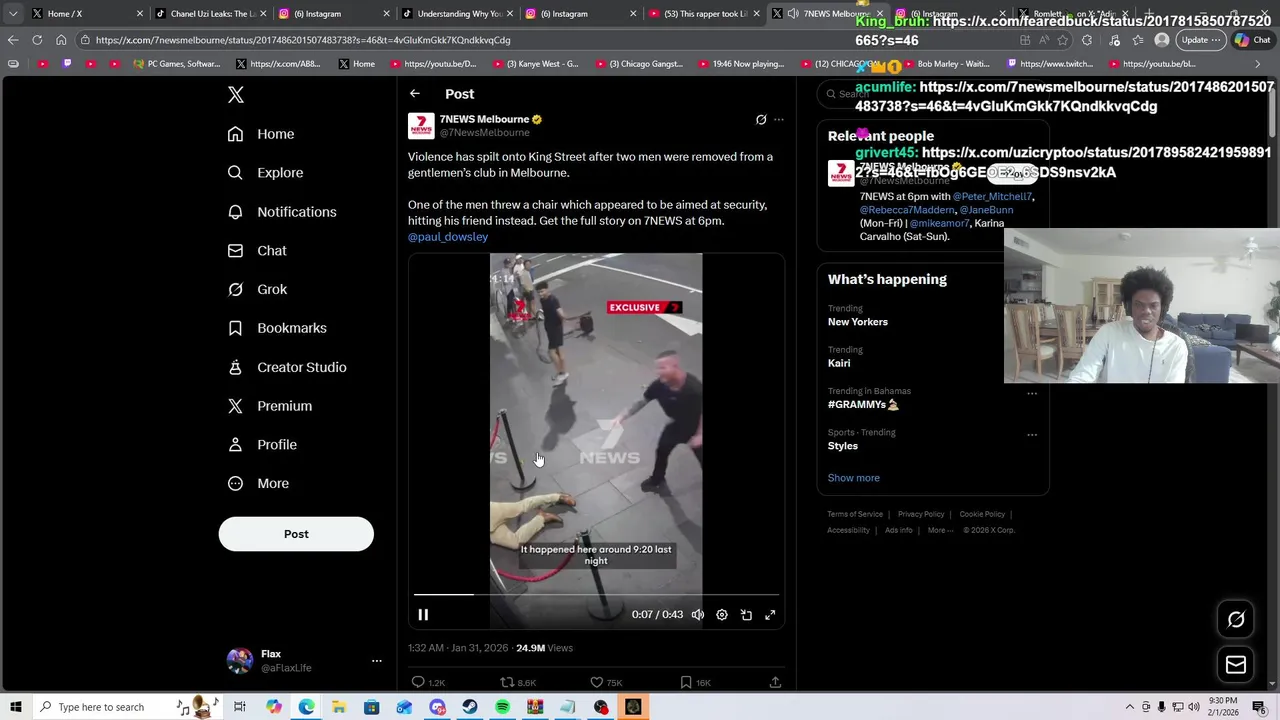Image resolution: width=1280 pixels, height=720 pixels.
Task: Seek on the video progress bar
Action: [x=596, y=594]
